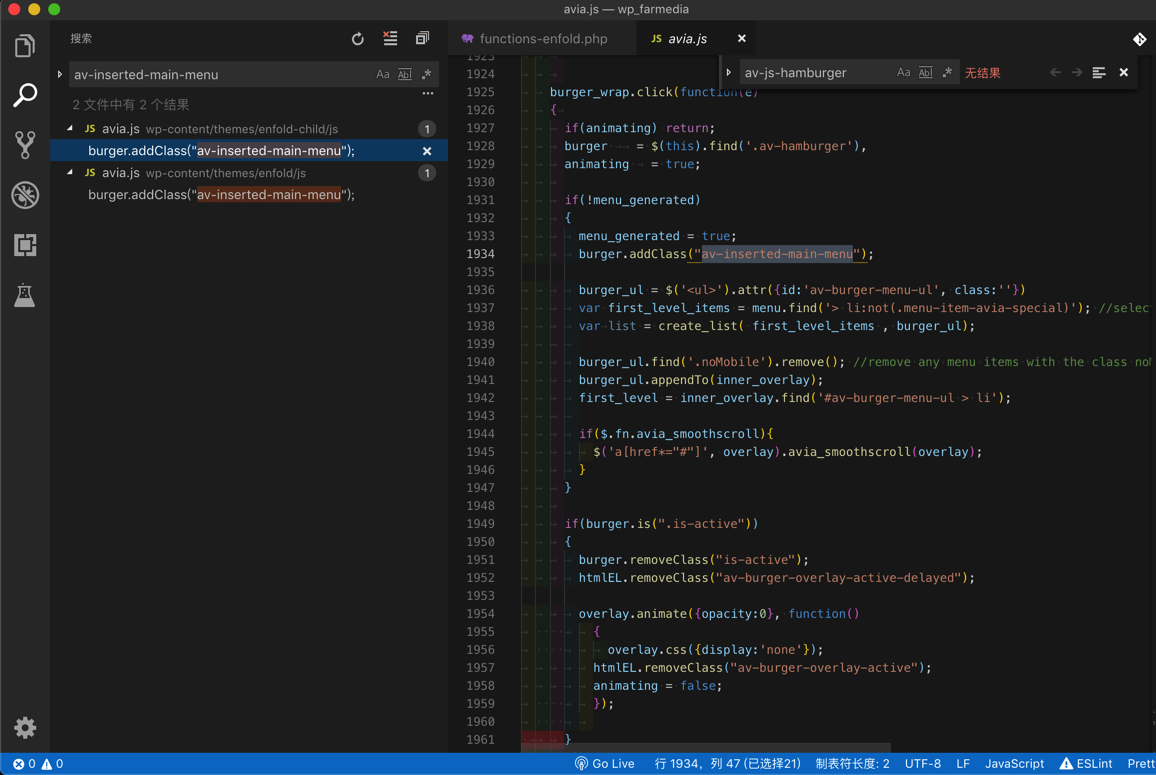
Task: Open the Explorer files icon in activity bar
Action: pyautogui.click(x=25, y=46)
